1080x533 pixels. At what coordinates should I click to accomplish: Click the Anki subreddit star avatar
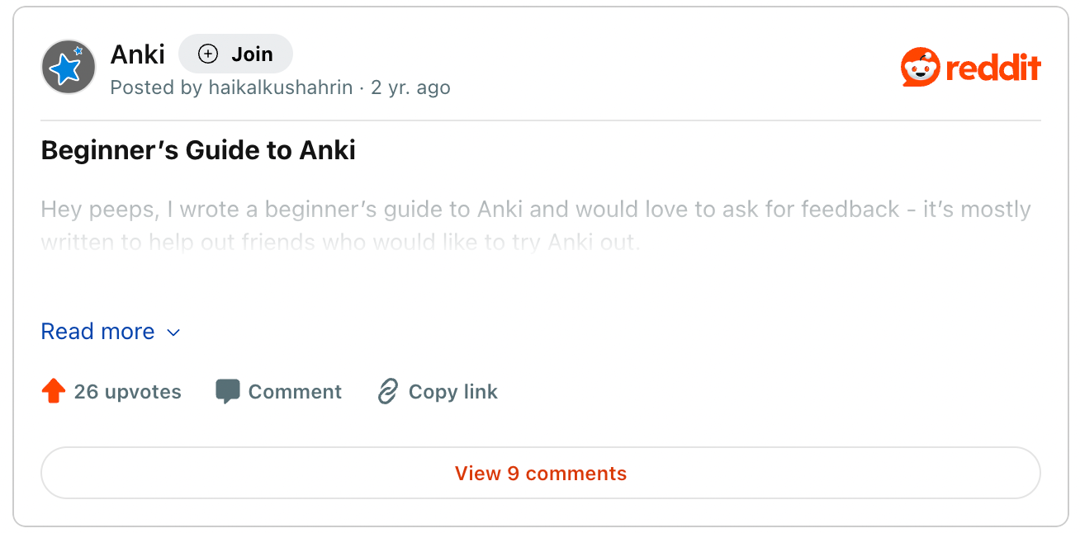[68, 67]
